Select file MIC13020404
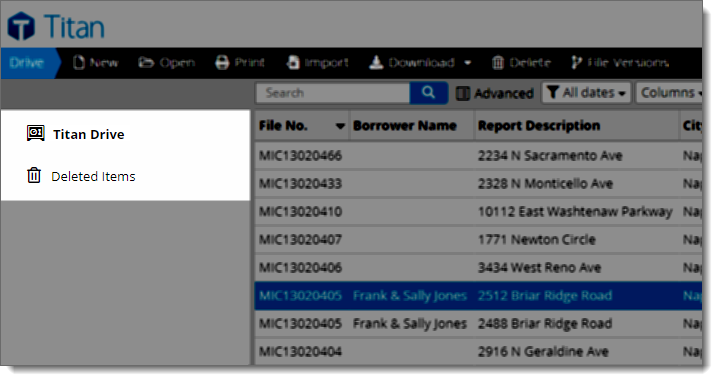This screenshot has width=718, height=381. (300, 352)
